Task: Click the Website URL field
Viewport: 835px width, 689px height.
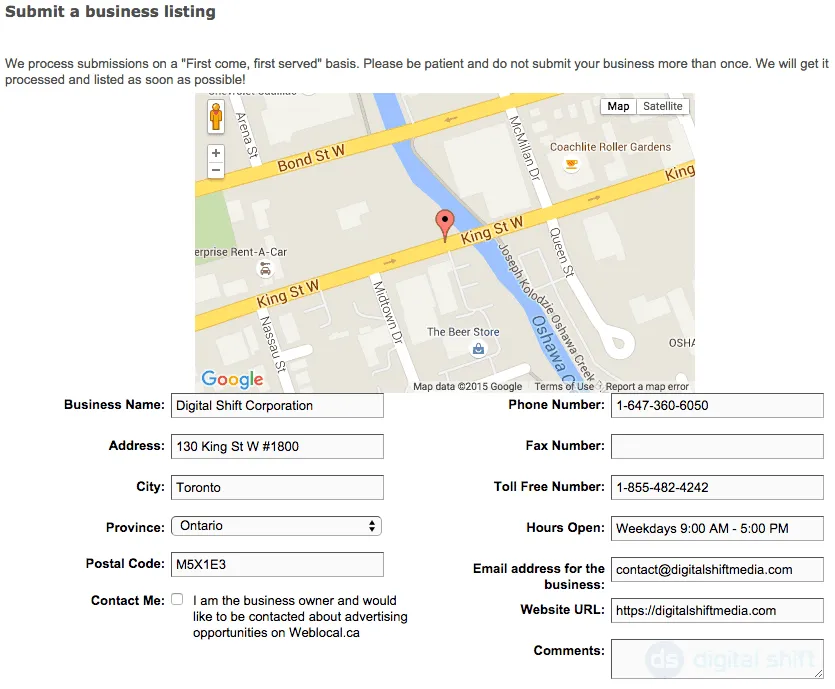Action: (717, 611)
